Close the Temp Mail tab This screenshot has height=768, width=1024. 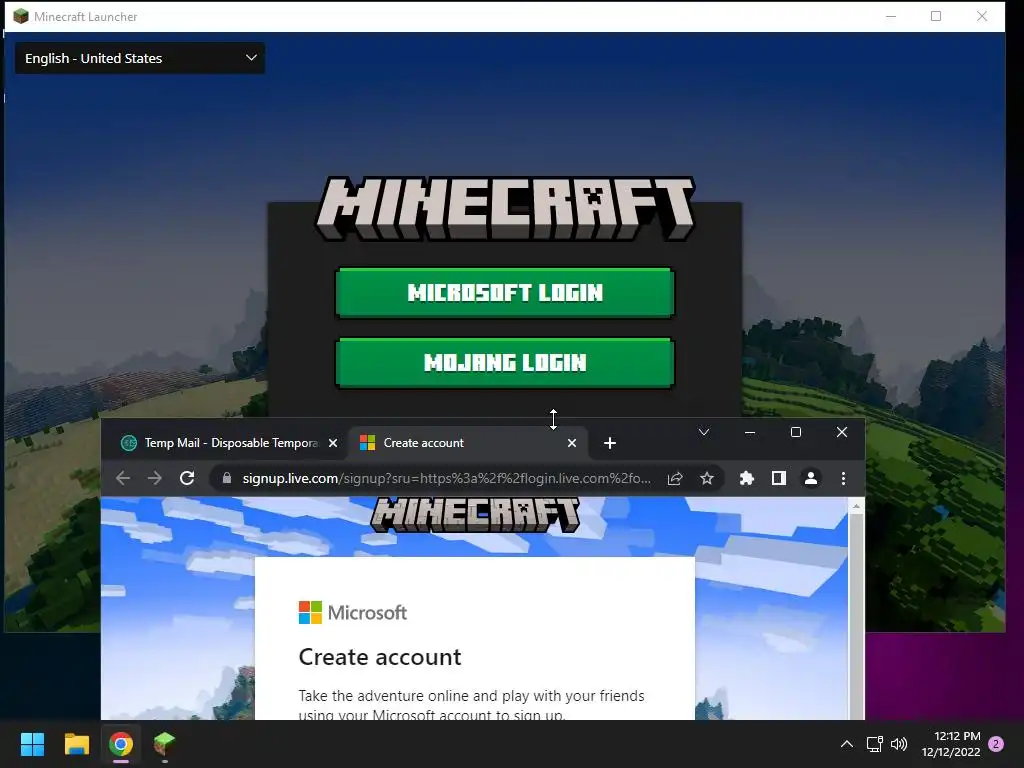click(333, 443)
